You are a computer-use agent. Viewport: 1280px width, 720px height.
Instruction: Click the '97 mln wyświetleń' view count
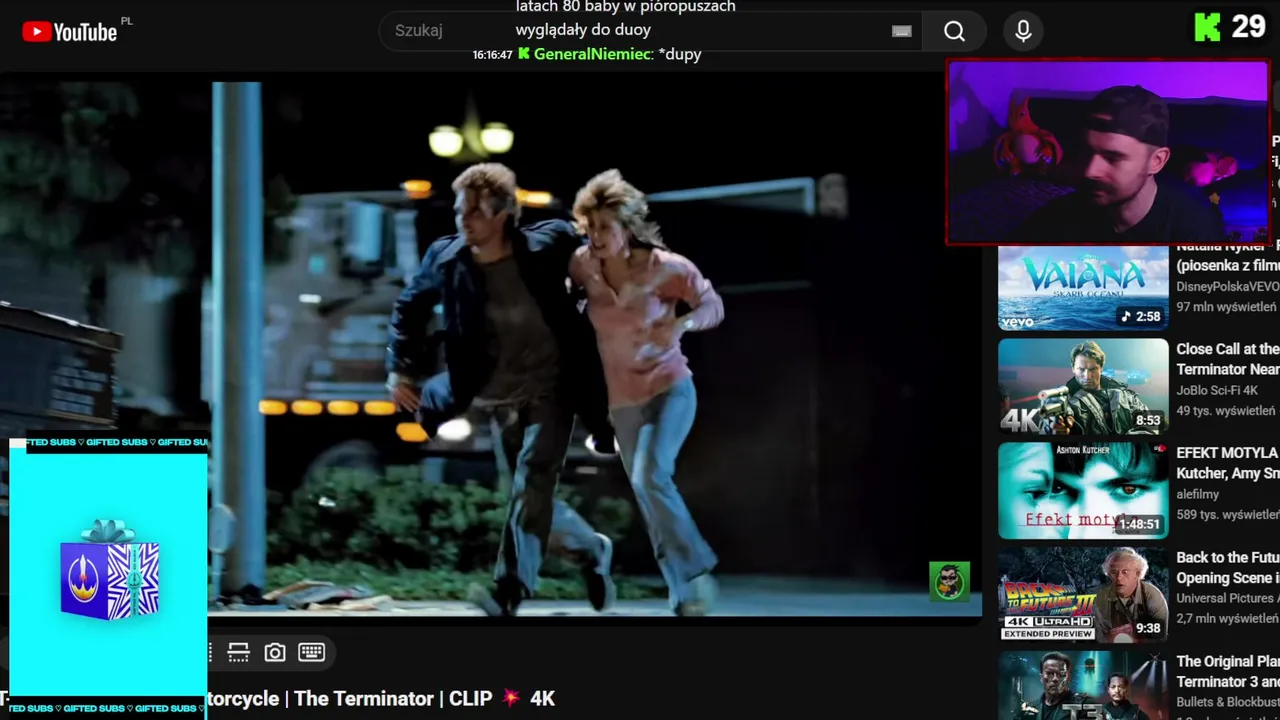click(x=1227, y=307)
